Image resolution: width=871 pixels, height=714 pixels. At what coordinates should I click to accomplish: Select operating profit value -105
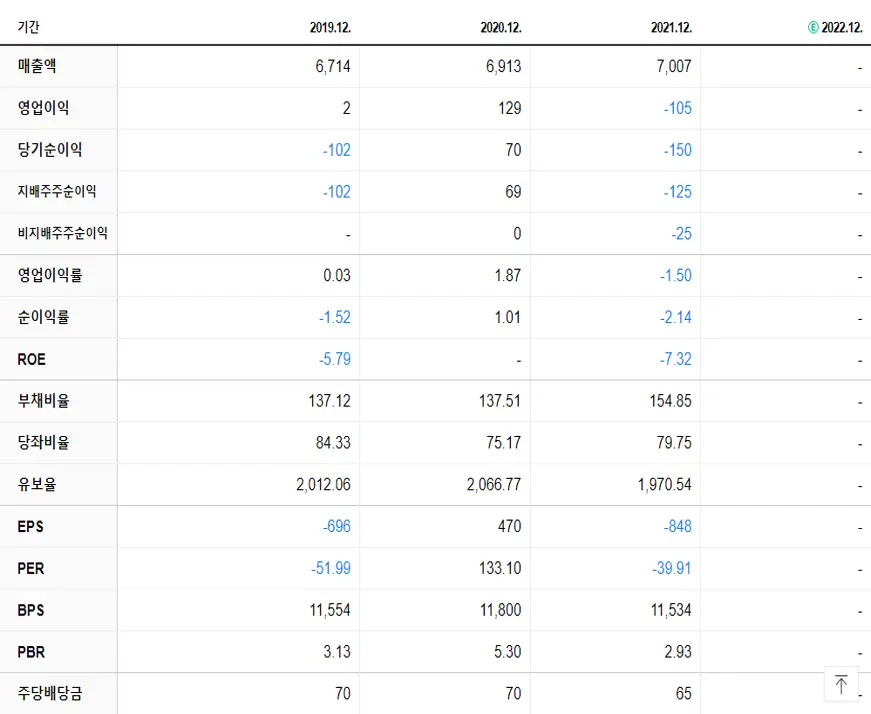[678, 108]
